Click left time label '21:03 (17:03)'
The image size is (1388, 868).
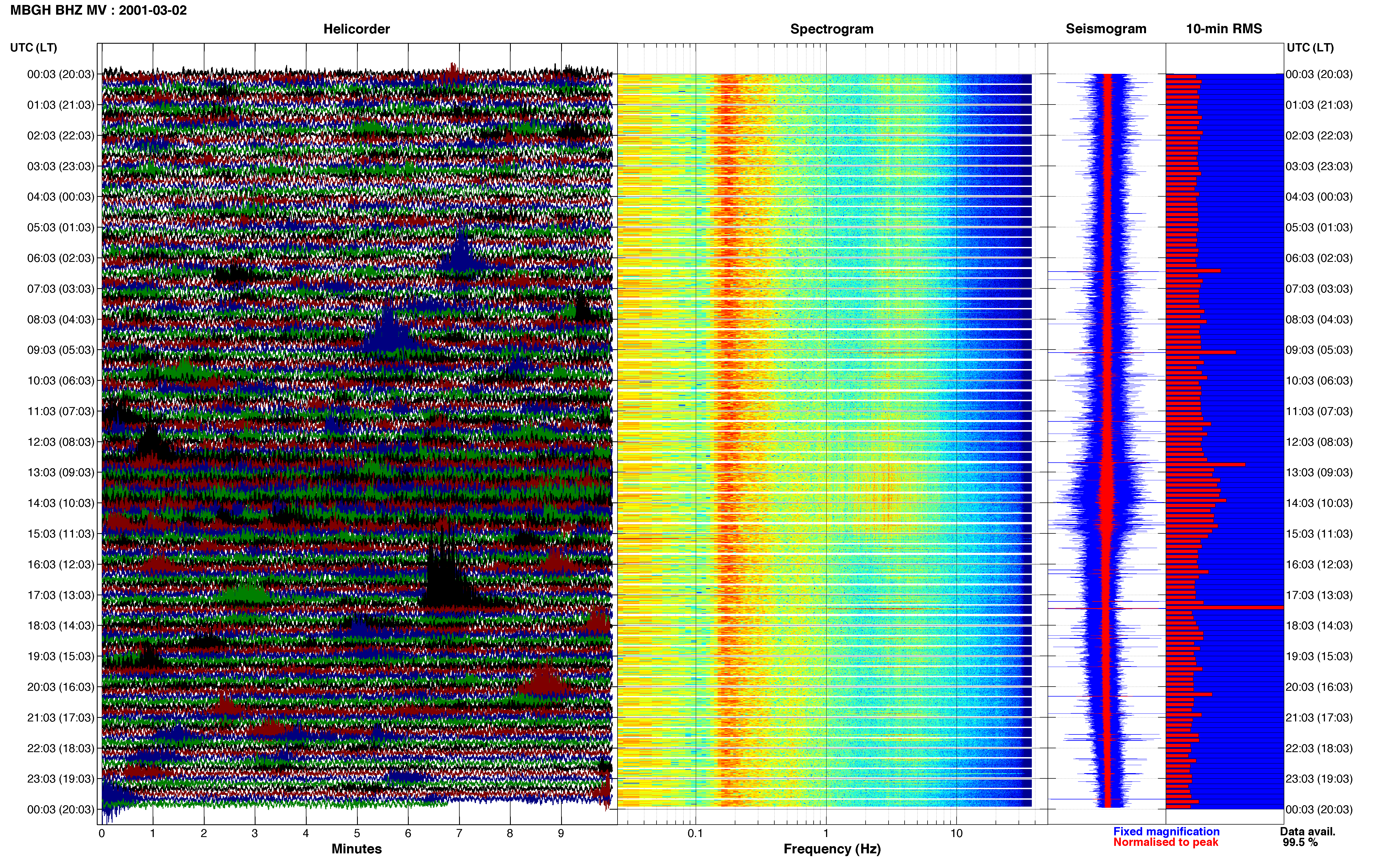pos(60,717)
